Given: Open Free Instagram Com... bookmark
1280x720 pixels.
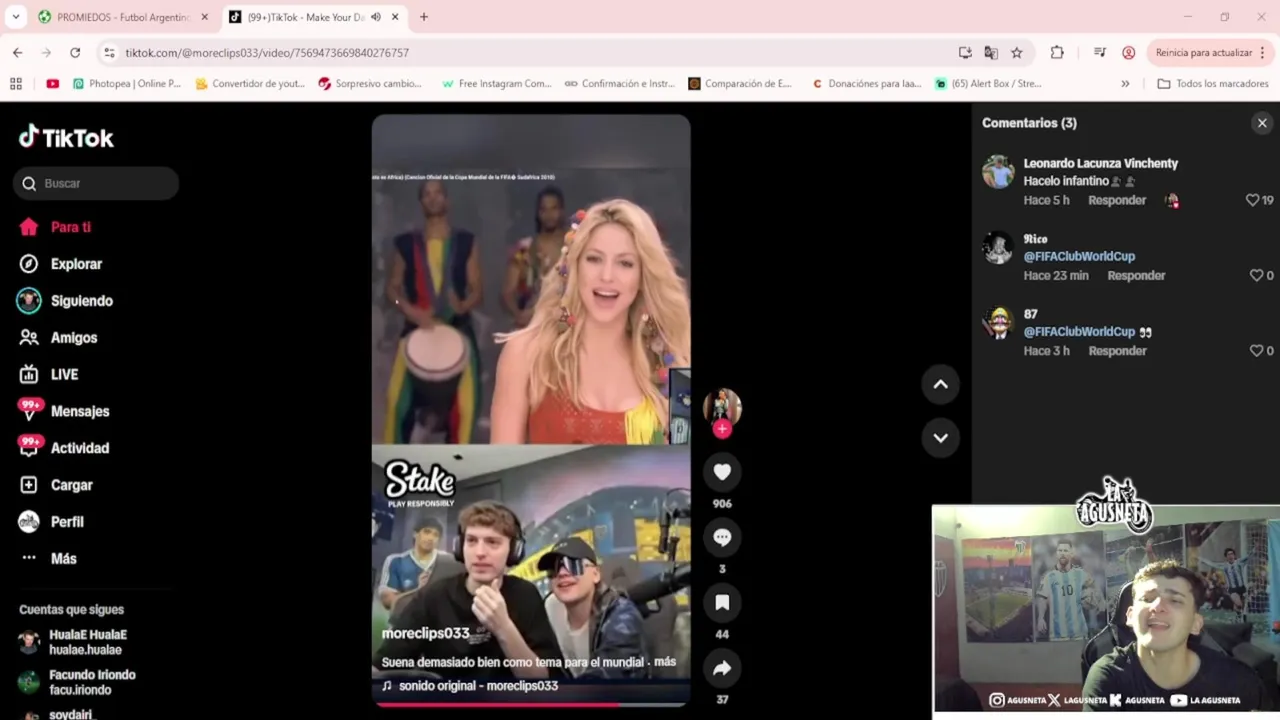Looking at the screenshot, I should click(x=496, y=84).
